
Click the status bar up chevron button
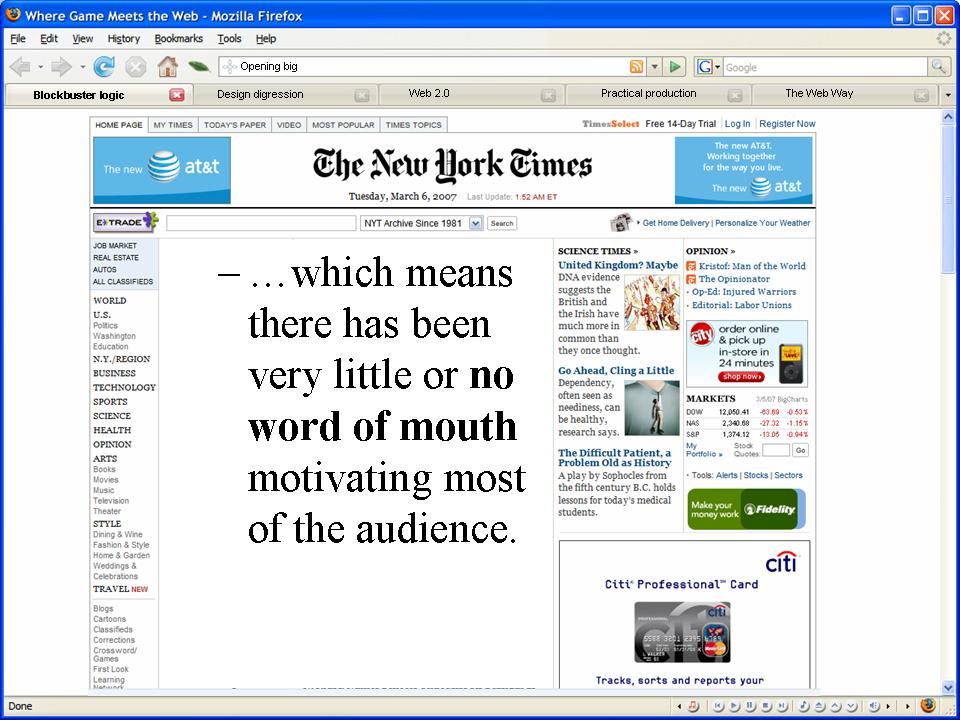pyautogui.click(x=836, y=706)
